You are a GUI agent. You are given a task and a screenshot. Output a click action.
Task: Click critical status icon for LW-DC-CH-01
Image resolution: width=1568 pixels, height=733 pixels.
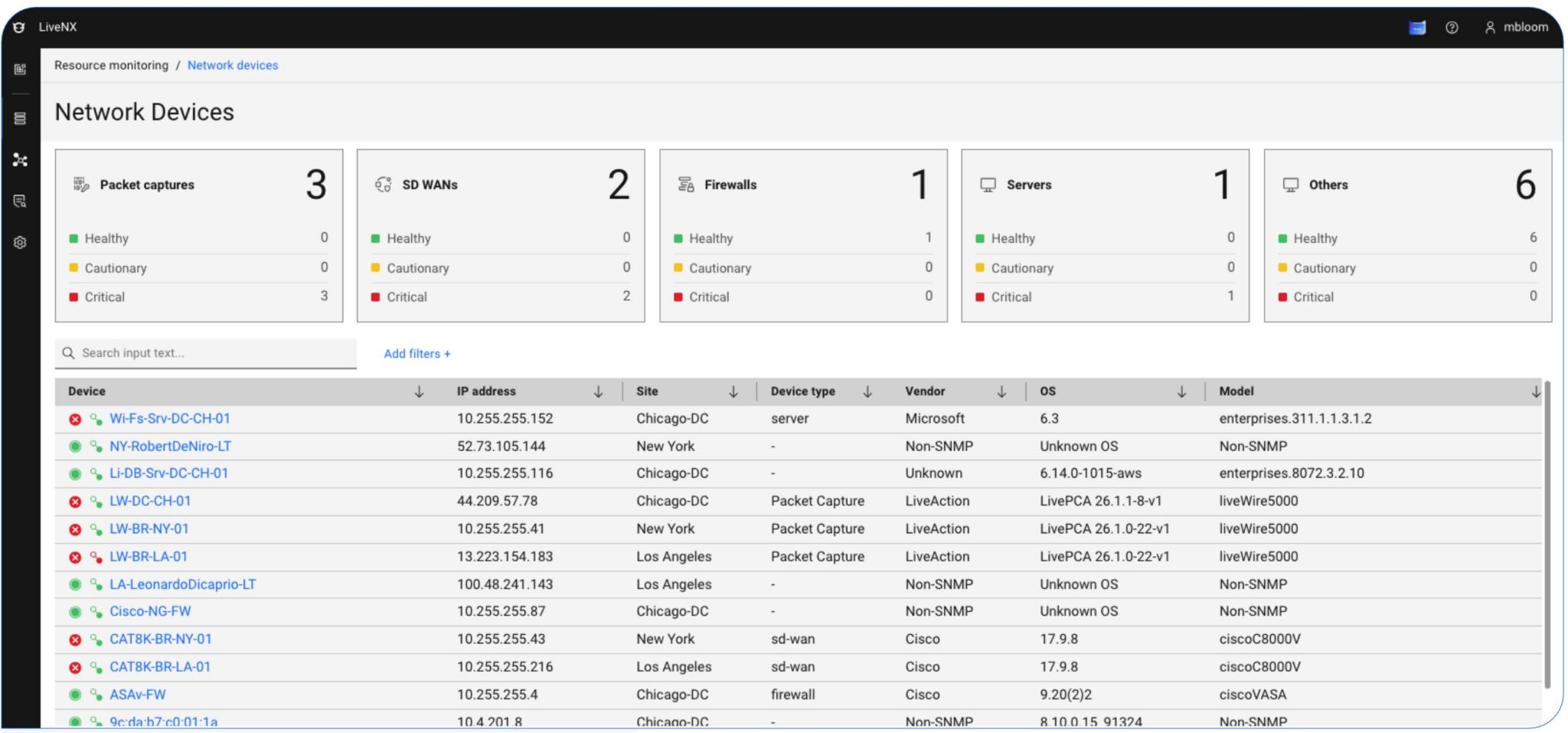coord(75,502)
